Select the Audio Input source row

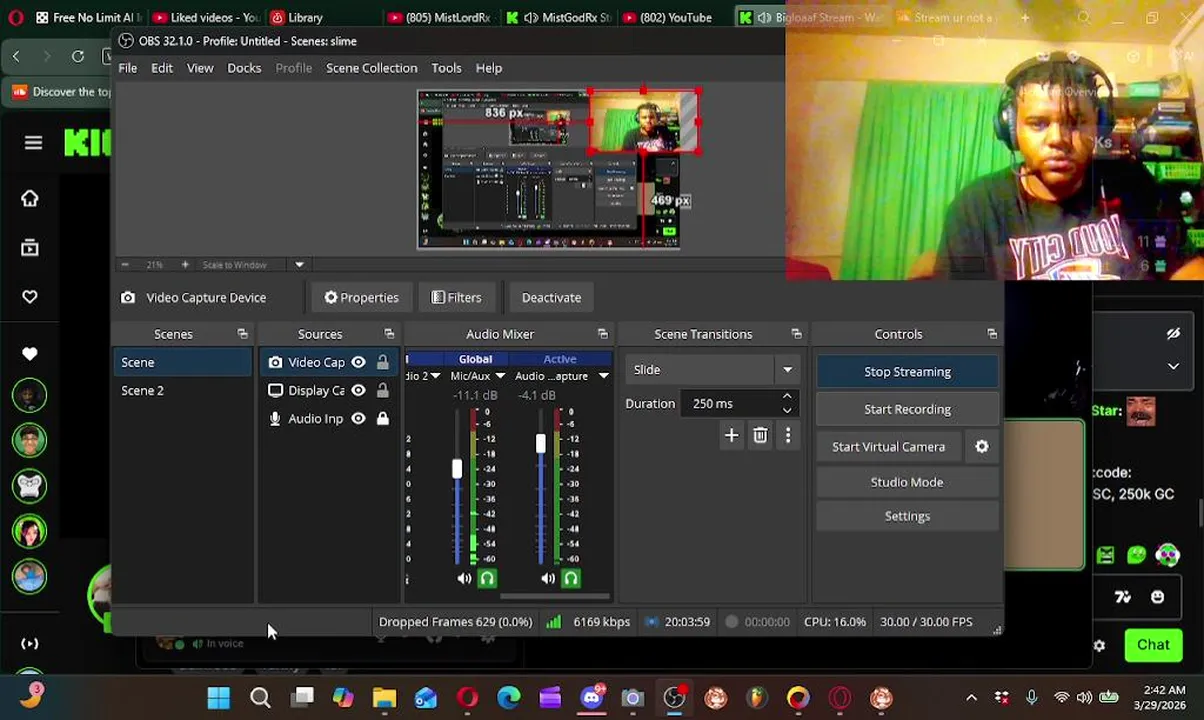click(329, 418)
